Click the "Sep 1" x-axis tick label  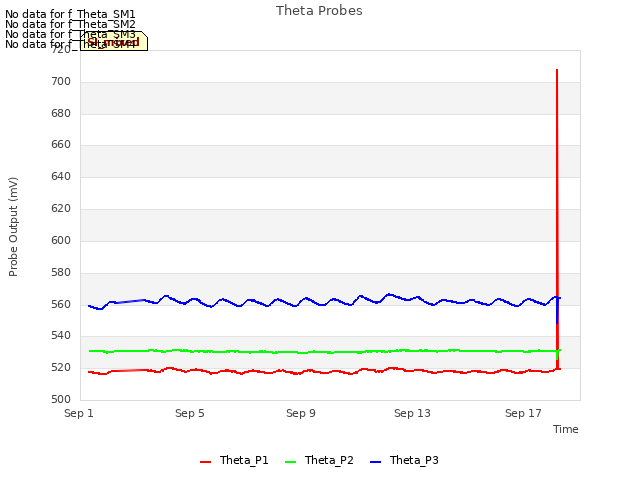click(x=79, y=413)
